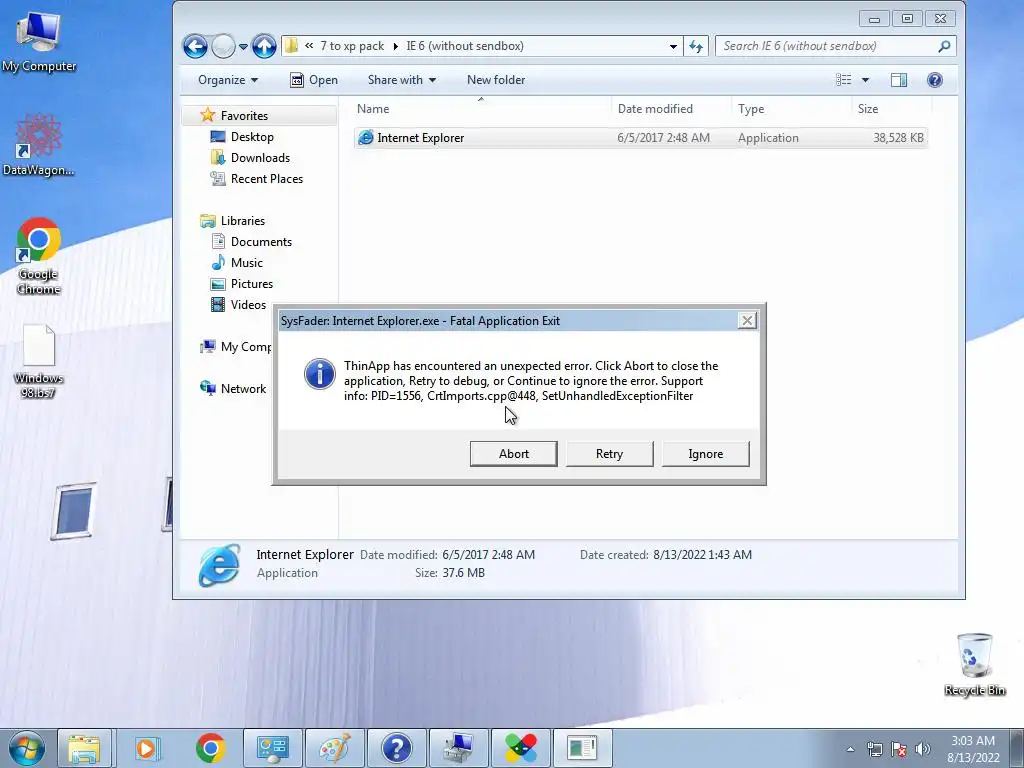Viewport: 1024px width, 768px height.
Task: Click the network tray icon
Action: (874, 749)
